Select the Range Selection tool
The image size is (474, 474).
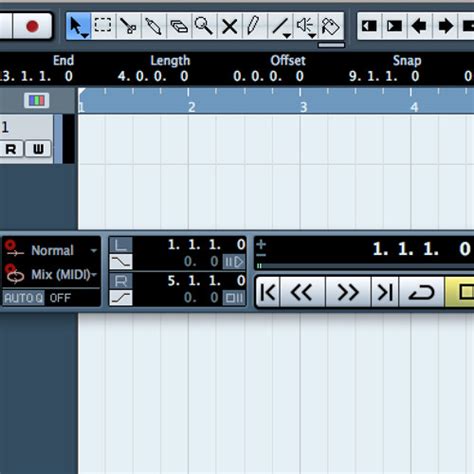pyautogui.click(x=103, y=26)
